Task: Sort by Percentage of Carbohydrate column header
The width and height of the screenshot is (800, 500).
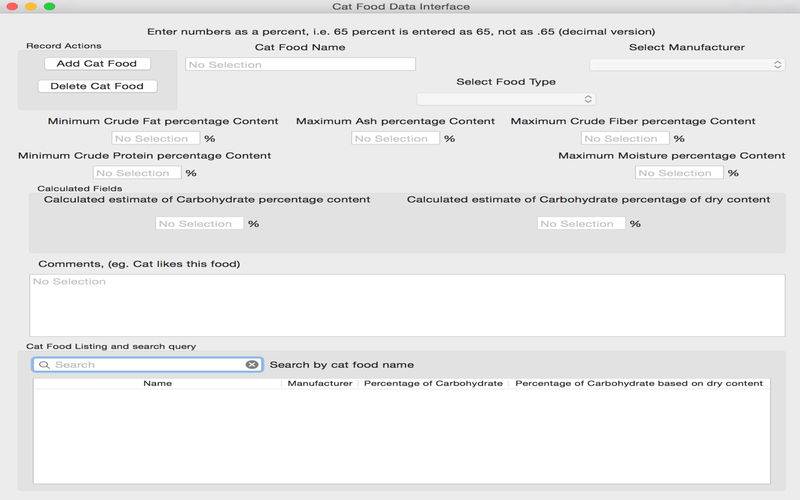Action: click(433, 383)
